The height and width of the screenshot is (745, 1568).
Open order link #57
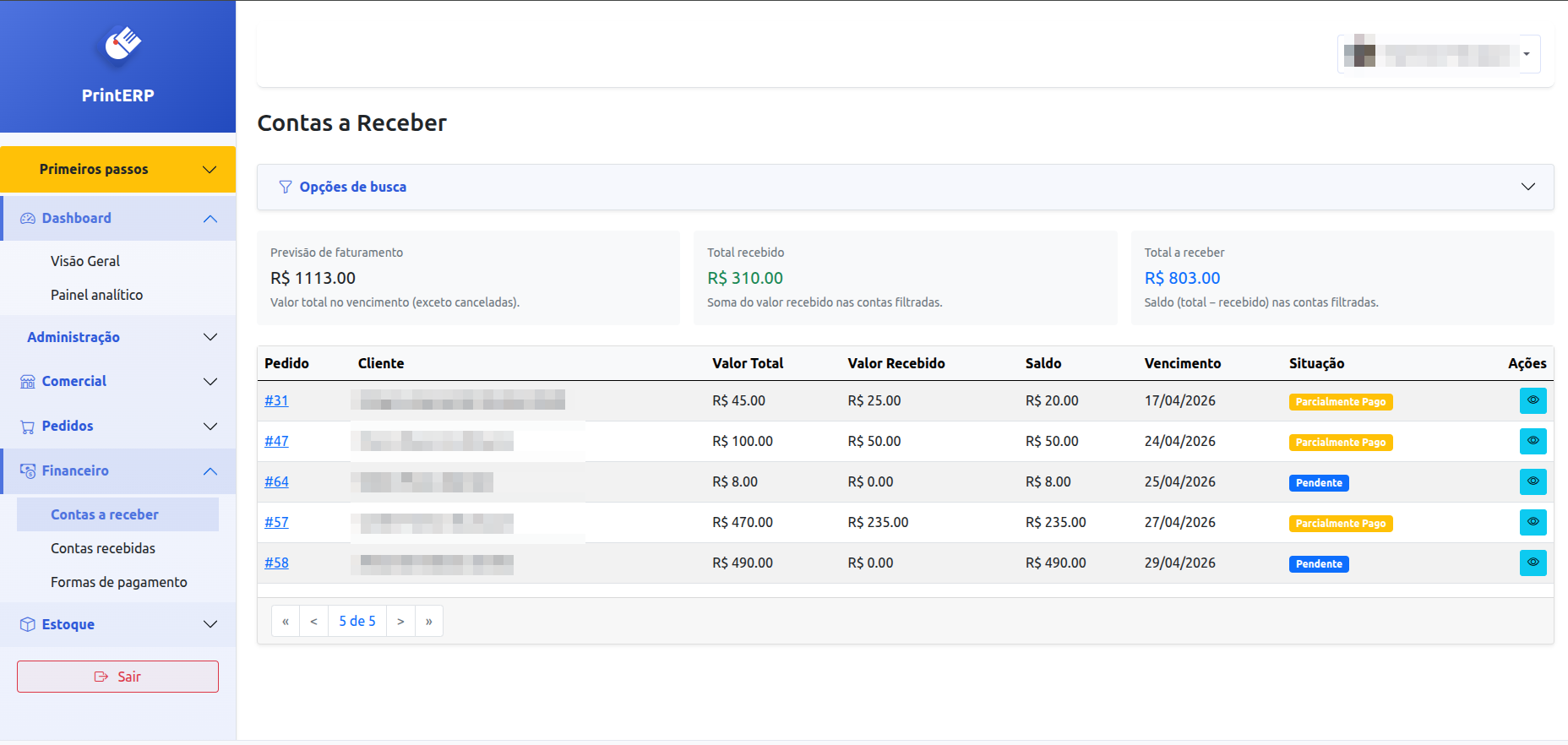pyautogui.click(x=276, y=522)
